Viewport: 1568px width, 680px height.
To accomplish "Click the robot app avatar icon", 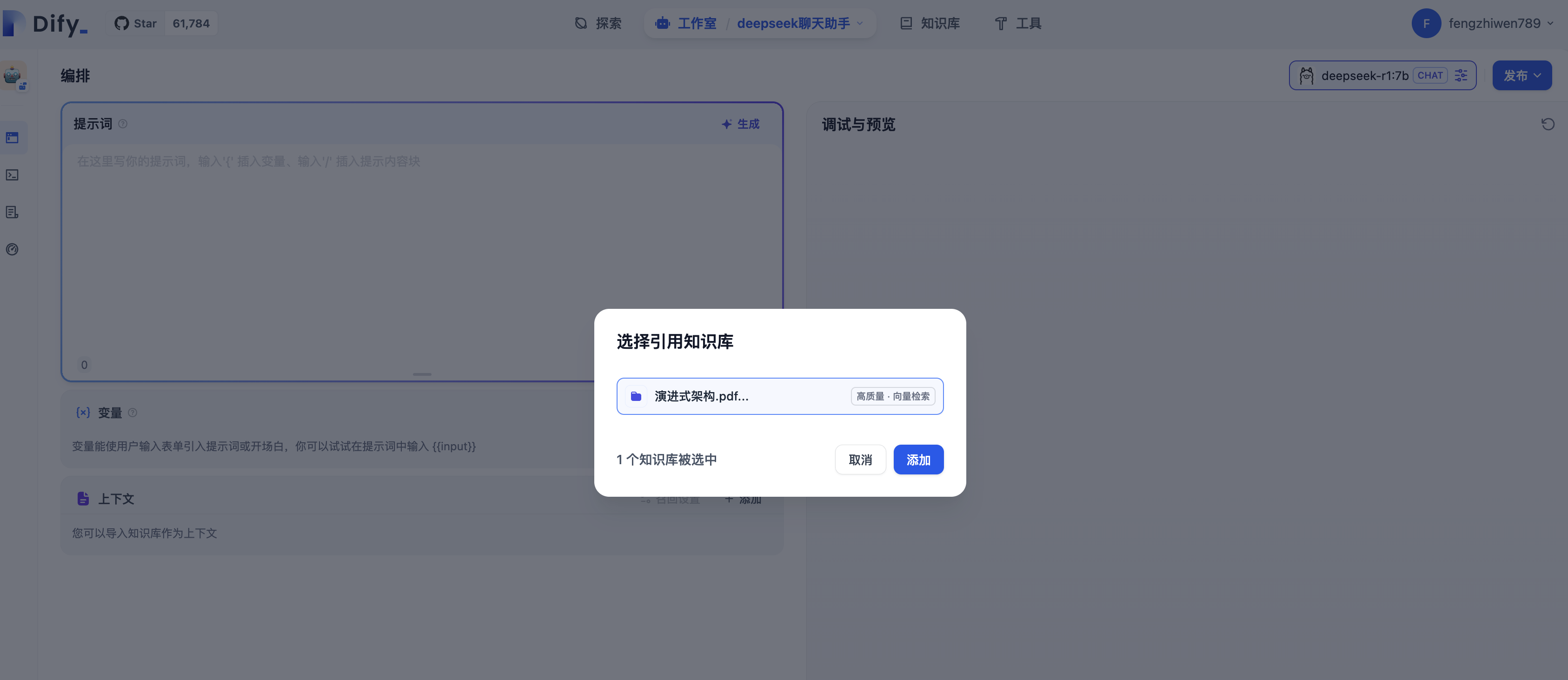I will 12,75.
